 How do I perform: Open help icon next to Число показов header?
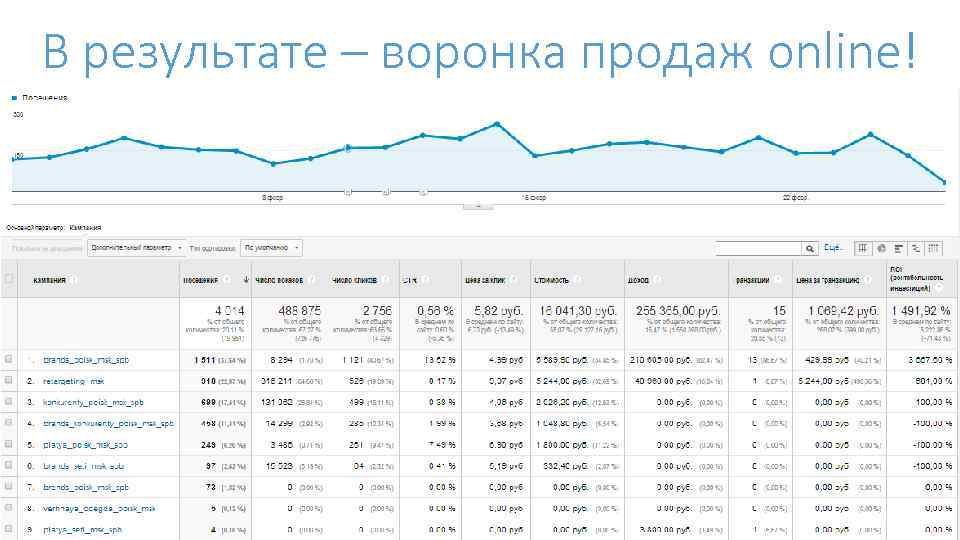click(312, 280)
